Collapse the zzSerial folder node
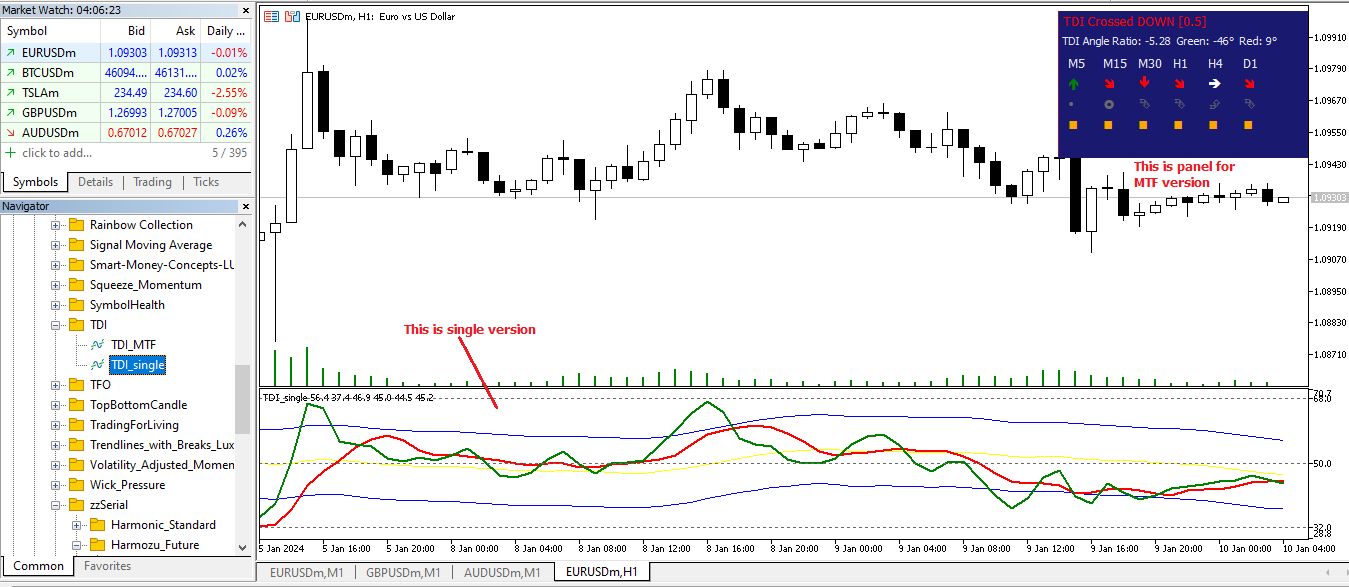 click(x=56, y=505)
